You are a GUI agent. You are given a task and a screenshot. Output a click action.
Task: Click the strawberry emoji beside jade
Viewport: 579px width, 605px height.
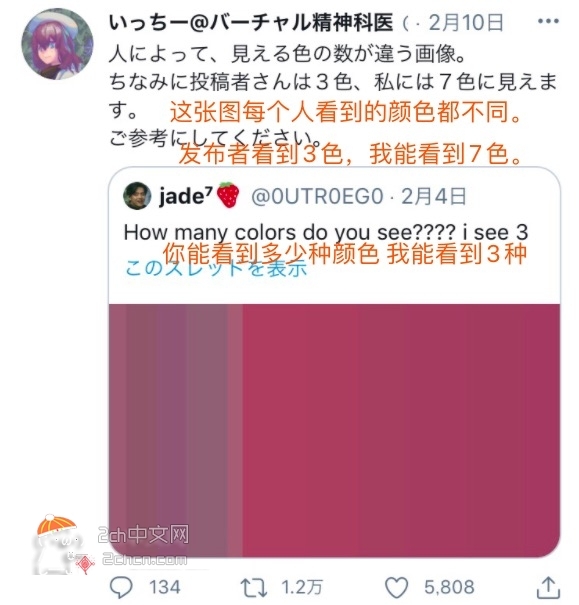pyautogui.click(x=228, y=195)
